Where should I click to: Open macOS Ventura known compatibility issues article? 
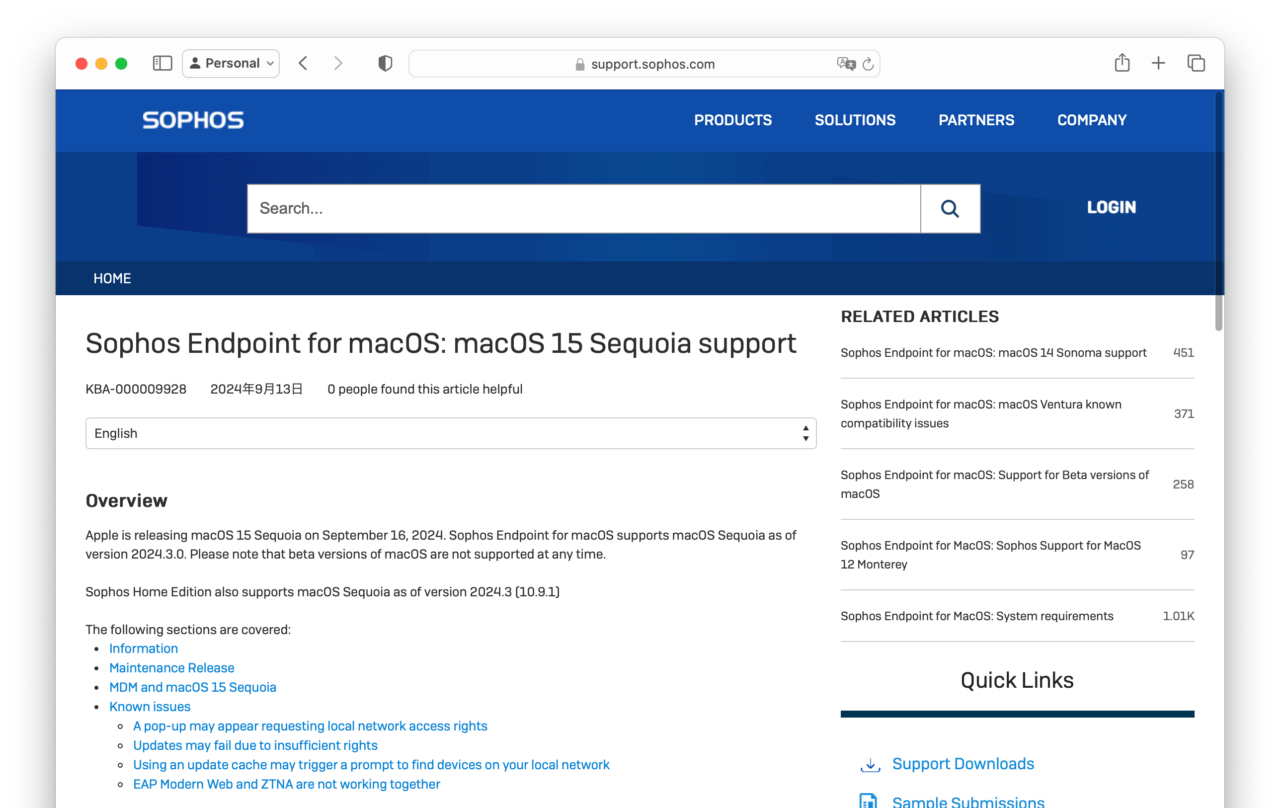981,414
